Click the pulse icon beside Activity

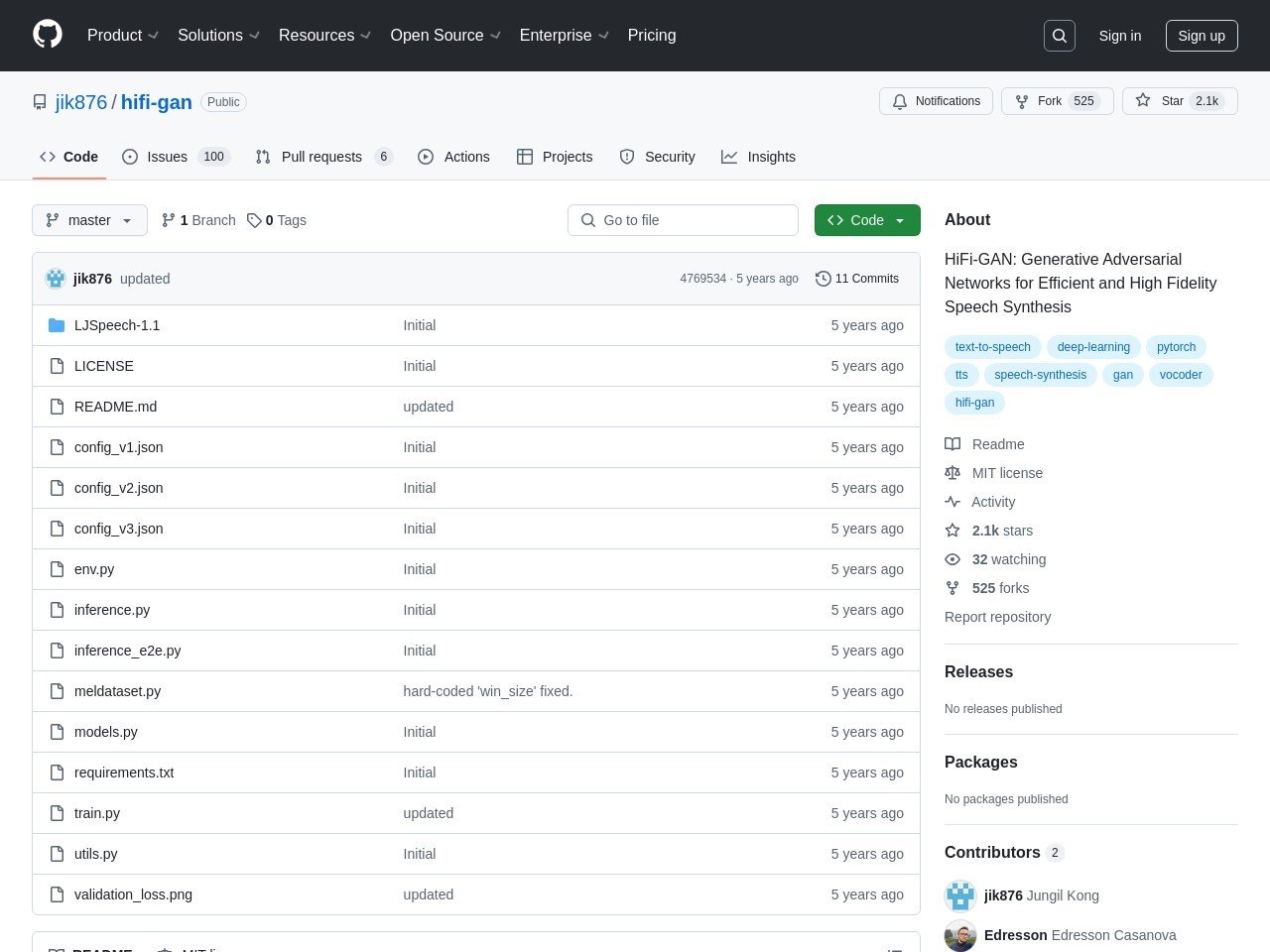coord(952,502)
